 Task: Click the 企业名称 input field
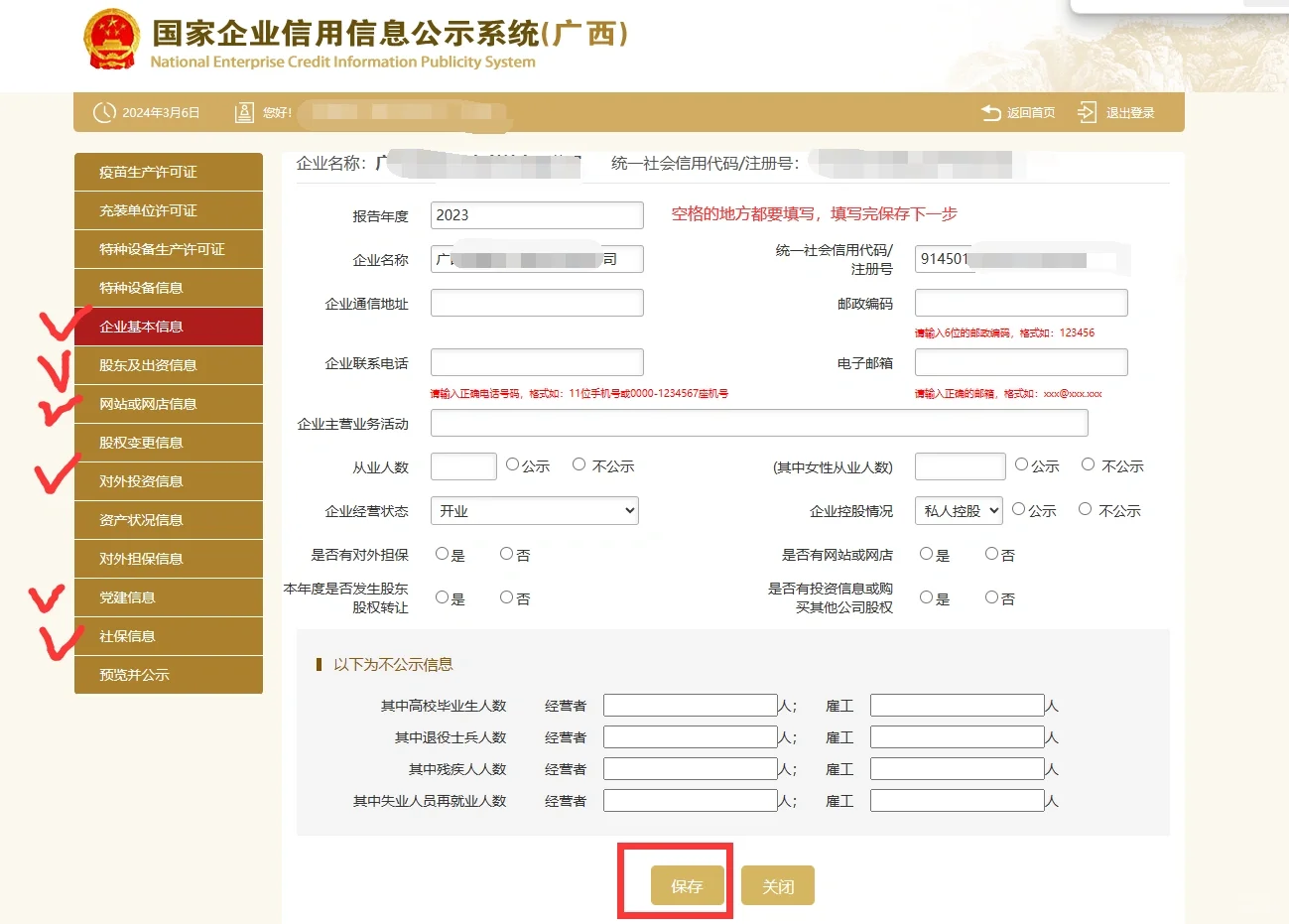click(x=537, y=259)
